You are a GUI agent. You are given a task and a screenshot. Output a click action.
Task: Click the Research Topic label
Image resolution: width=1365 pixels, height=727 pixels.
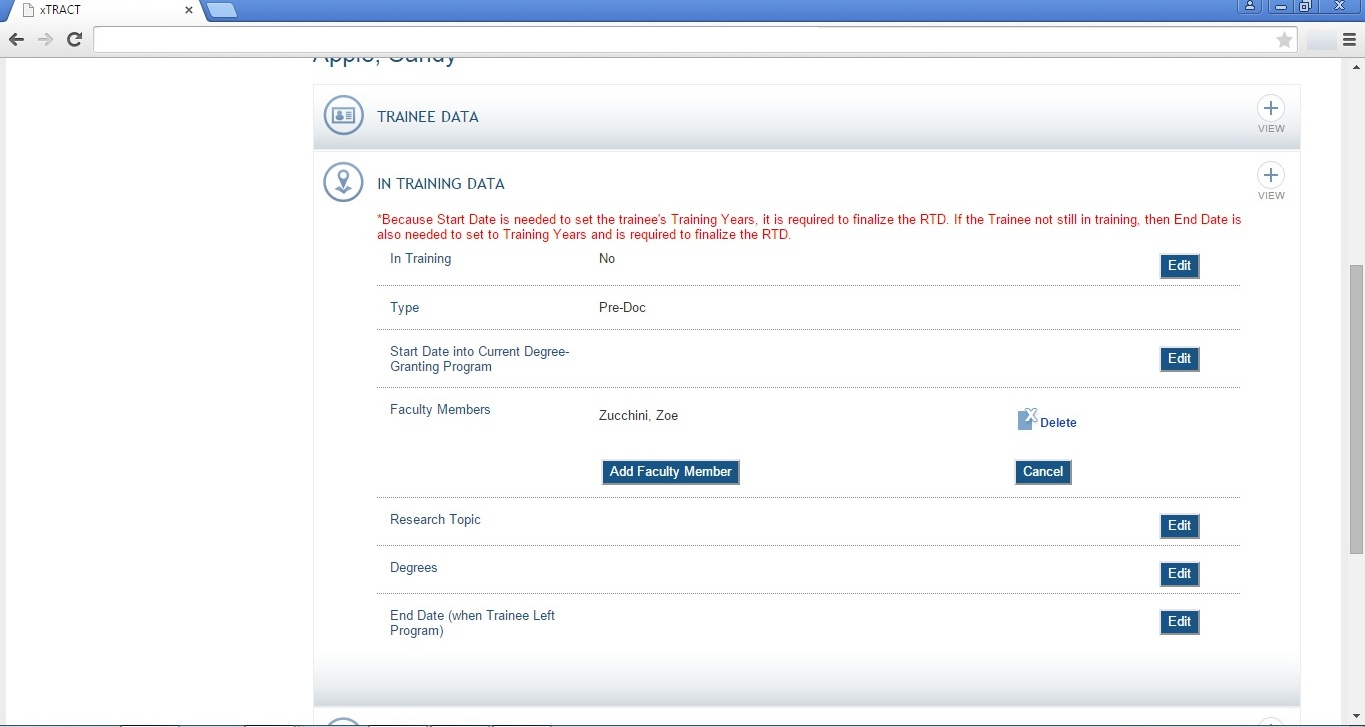(435, 520)
